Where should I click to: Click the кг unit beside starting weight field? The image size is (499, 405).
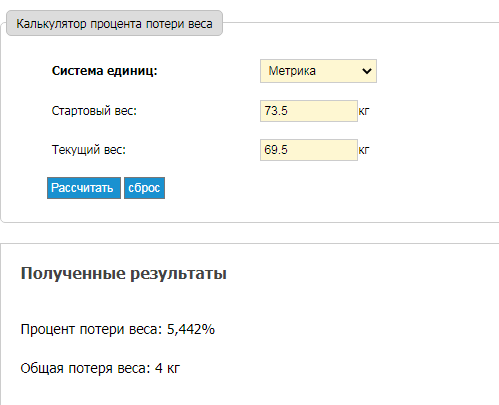[364, 111]
